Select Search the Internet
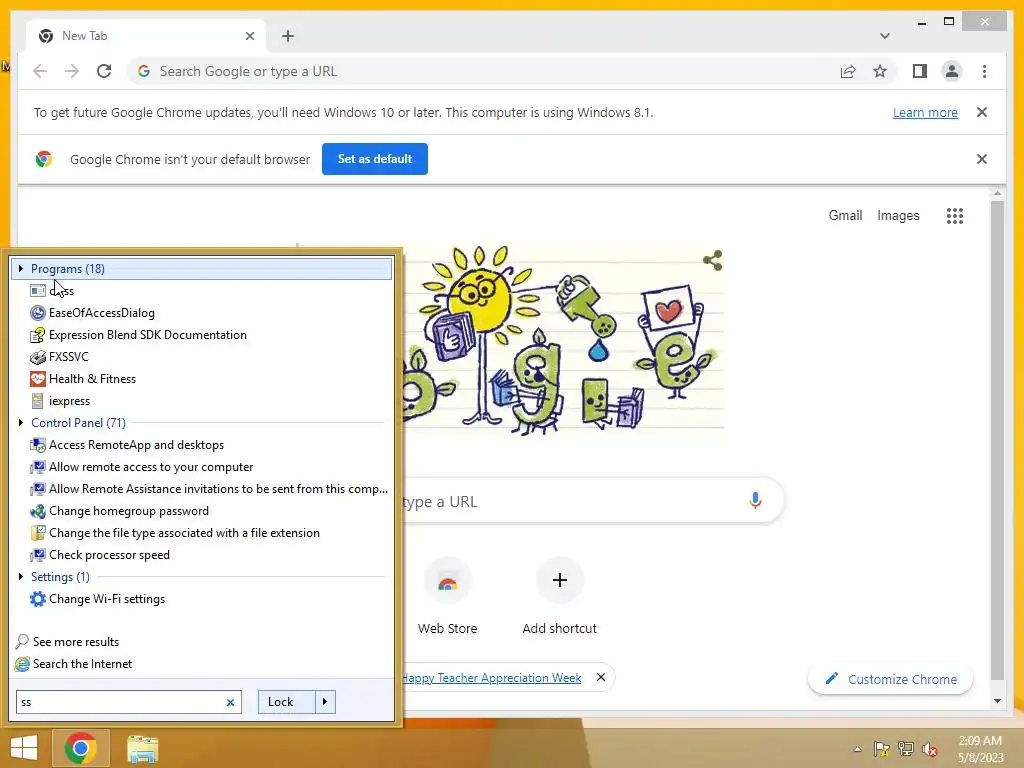Image resolution: width=1024 pixels, height=768 pixels. click(x=74, y=664)
